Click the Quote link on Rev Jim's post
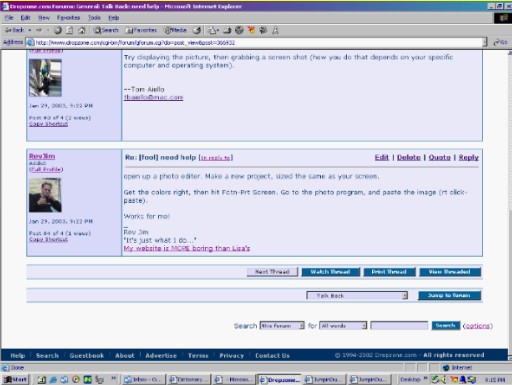This screenshot has width=512, height=385. [439, 157]
